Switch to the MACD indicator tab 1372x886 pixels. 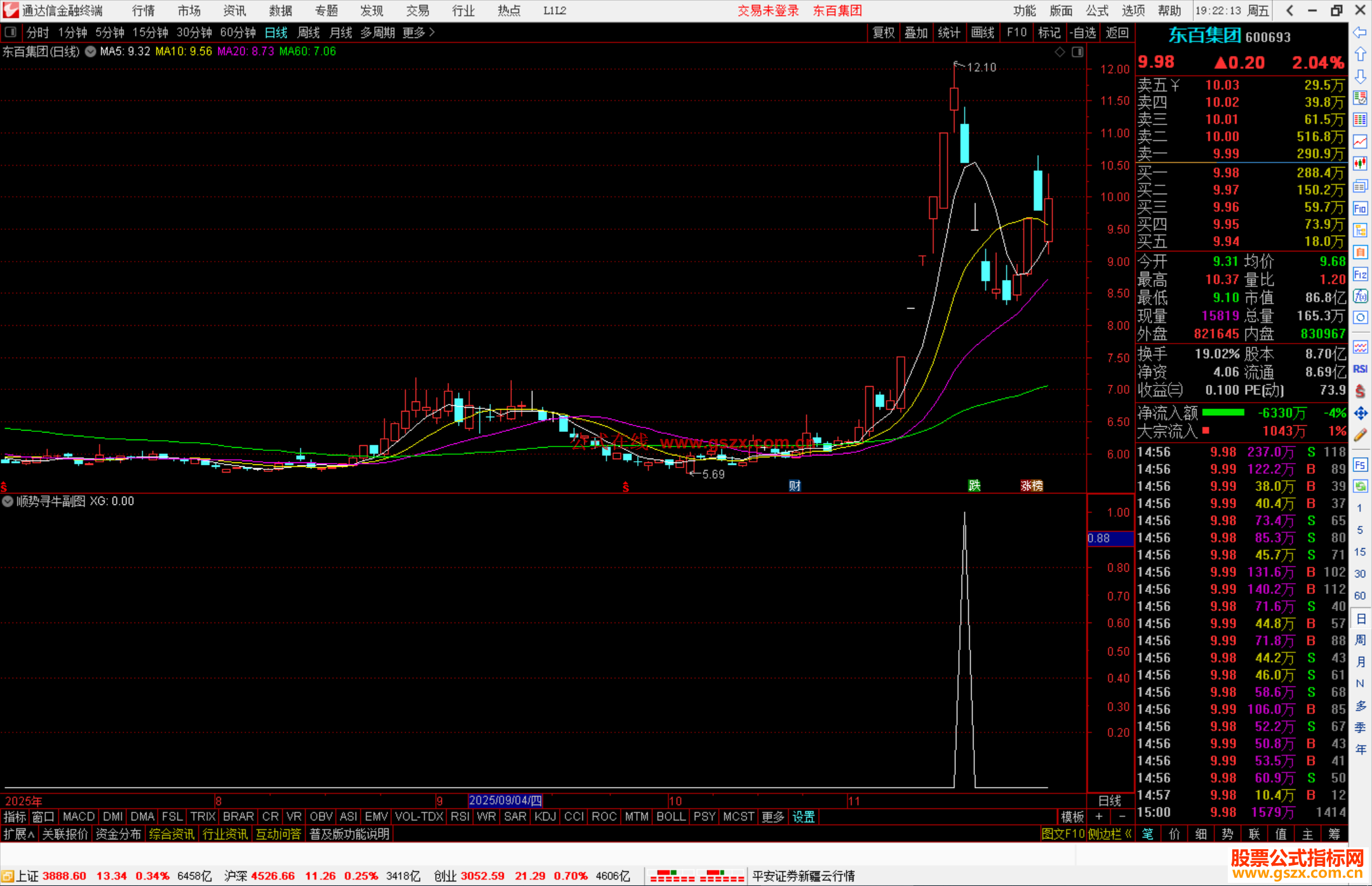tap(79, 817)
